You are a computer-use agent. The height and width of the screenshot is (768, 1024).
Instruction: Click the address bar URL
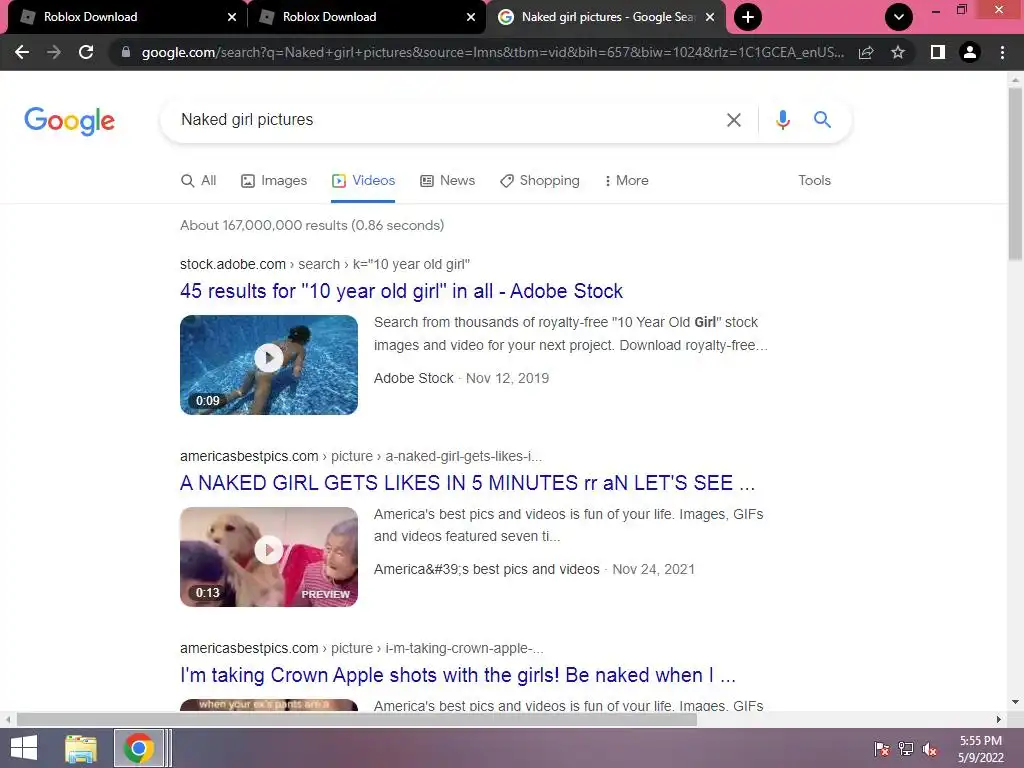pos(493,52)
